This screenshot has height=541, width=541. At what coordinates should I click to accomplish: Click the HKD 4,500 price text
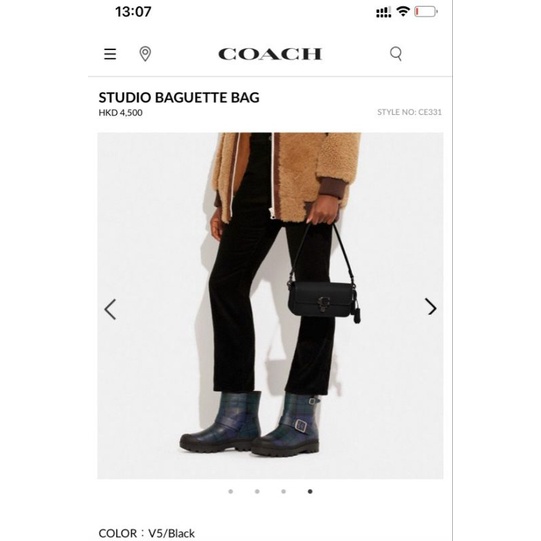[120, 113]
